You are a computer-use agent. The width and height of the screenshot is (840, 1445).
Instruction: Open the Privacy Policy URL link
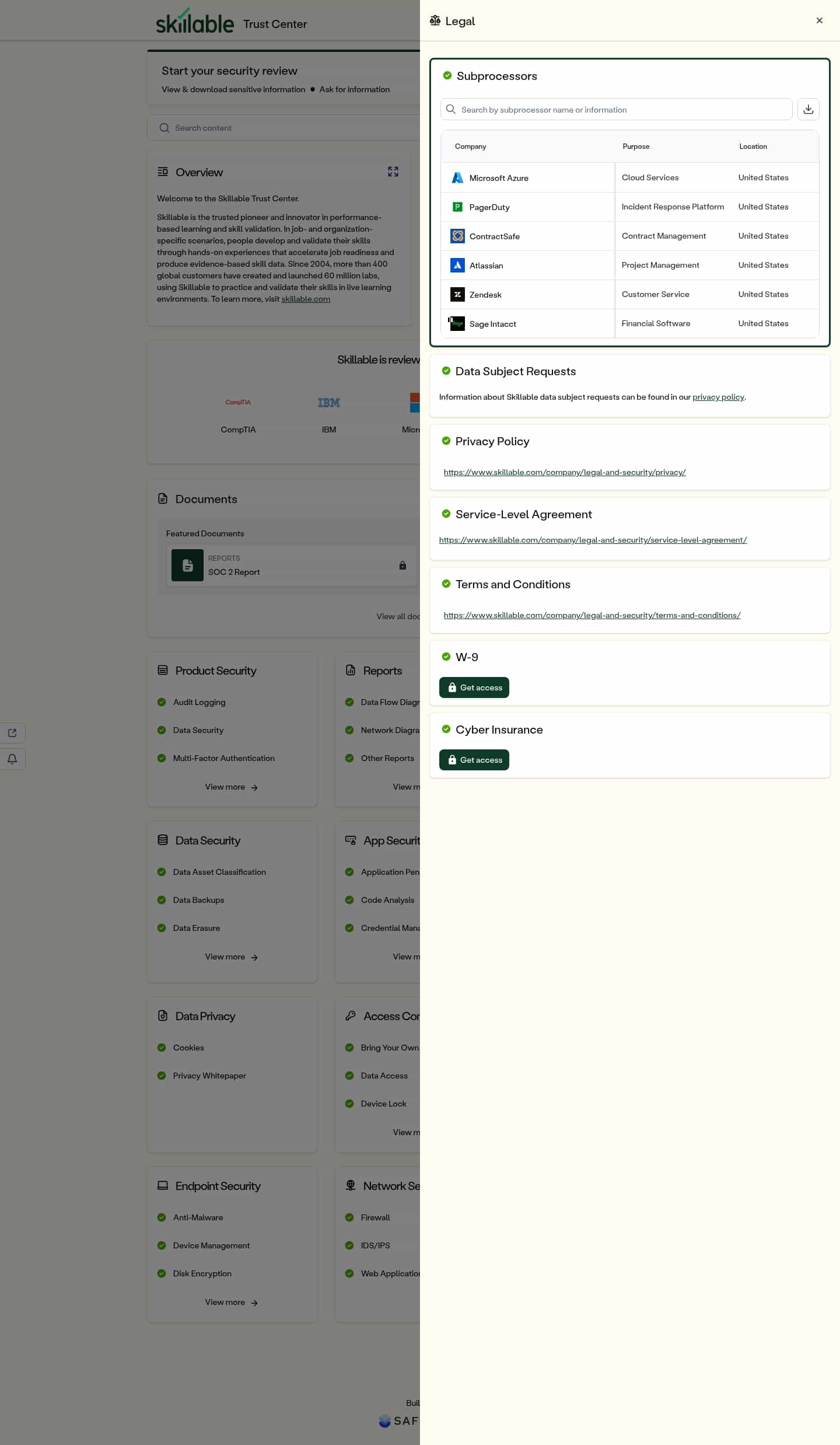[565, 472]
